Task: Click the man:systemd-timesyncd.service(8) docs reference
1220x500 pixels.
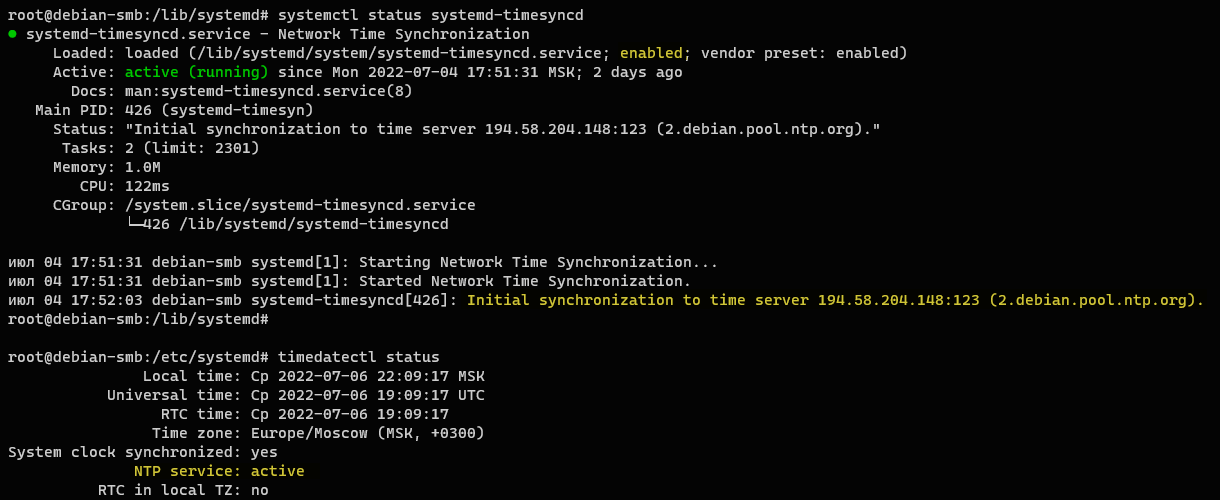Action: tap(268, 91)
